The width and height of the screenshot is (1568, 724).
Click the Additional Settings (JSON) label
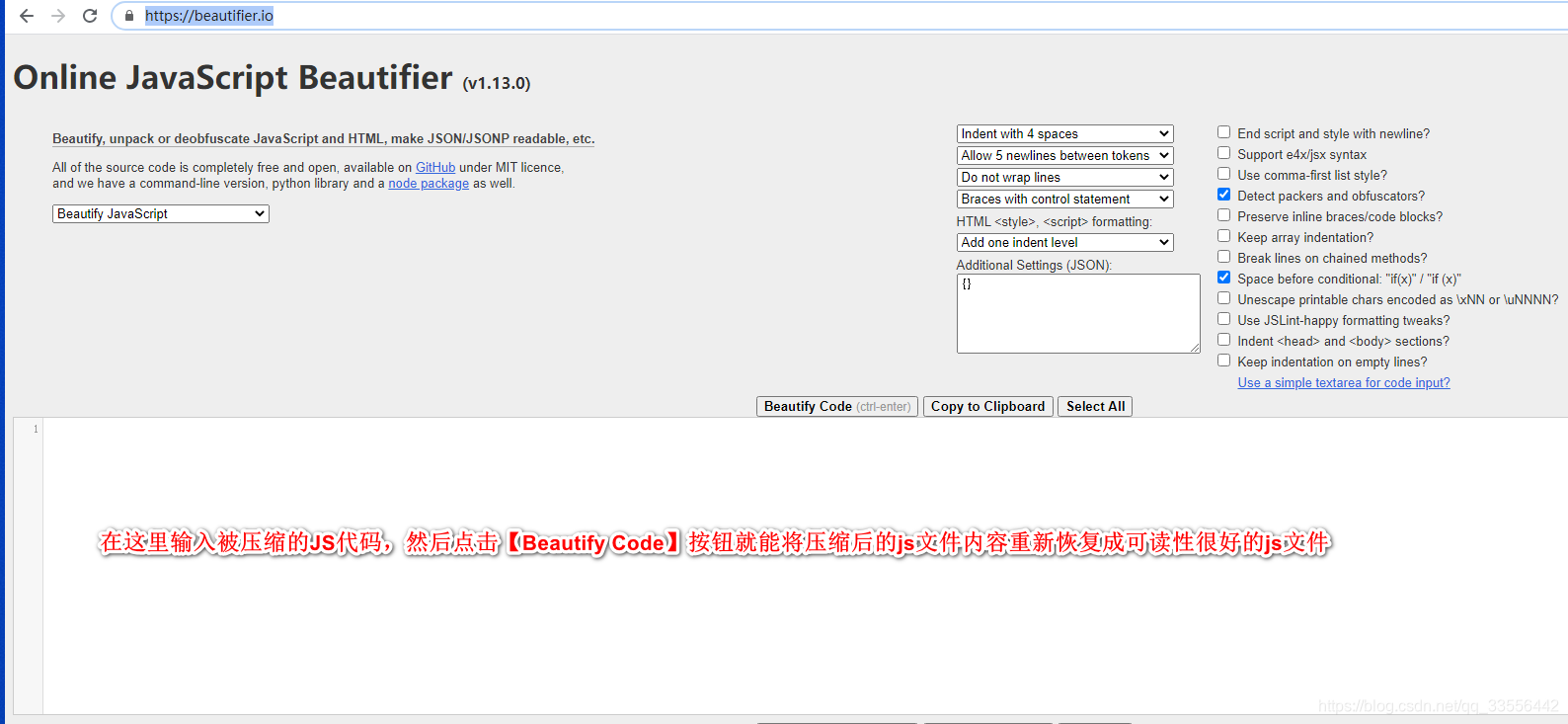point(1034,265)
